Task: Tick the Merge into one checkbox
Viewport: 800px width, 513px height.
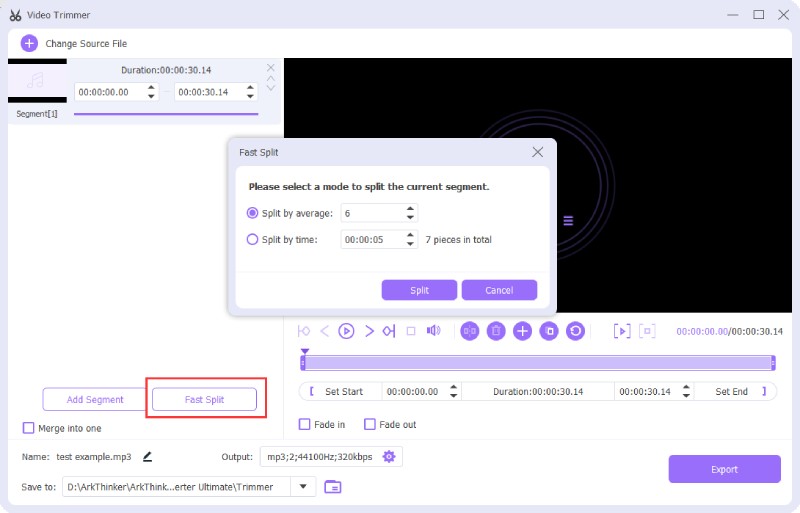Action: click(29, 428)
